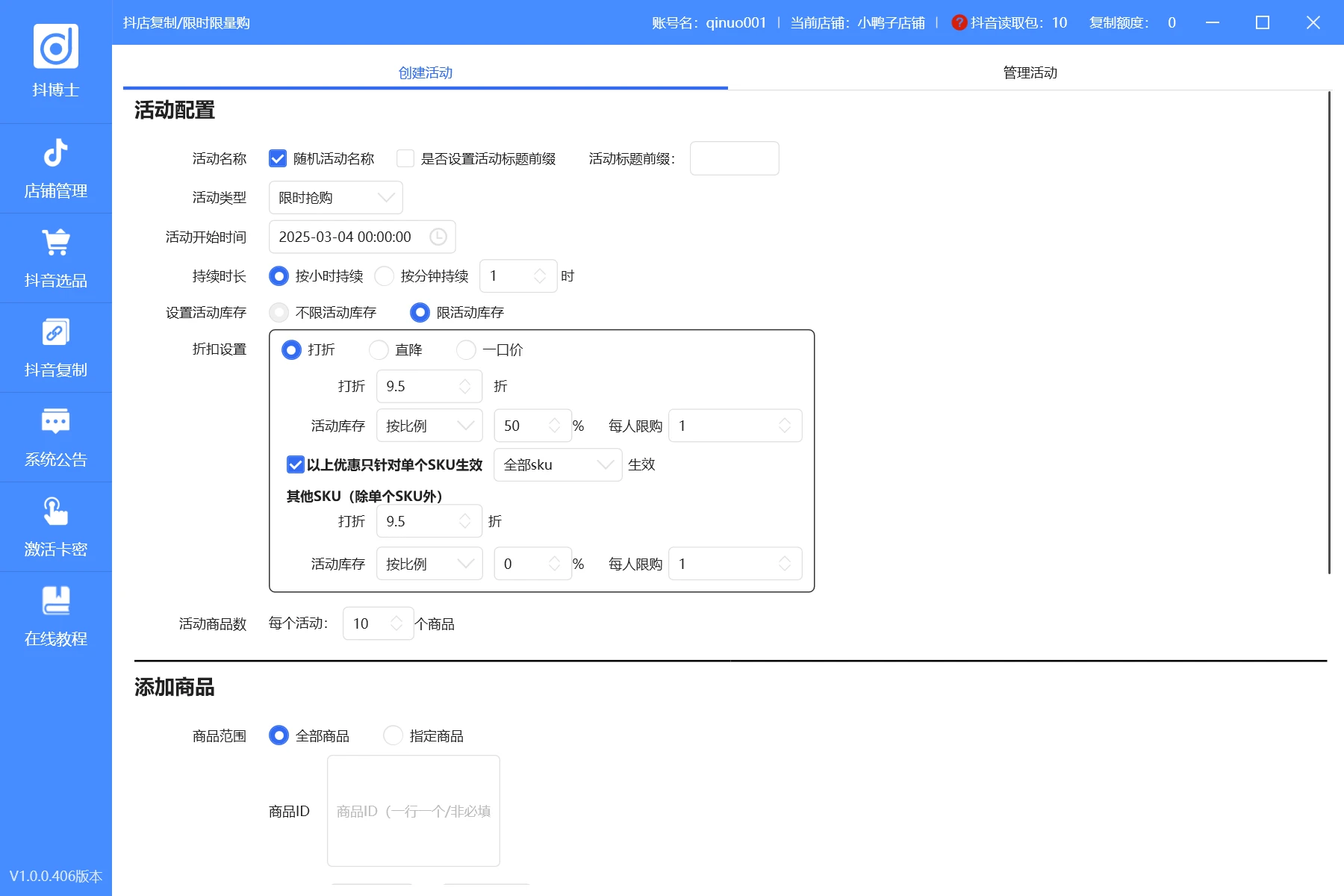Click 账号名: qinuo001 text
Screen dimensions: 1344x896
click(709, 22)
